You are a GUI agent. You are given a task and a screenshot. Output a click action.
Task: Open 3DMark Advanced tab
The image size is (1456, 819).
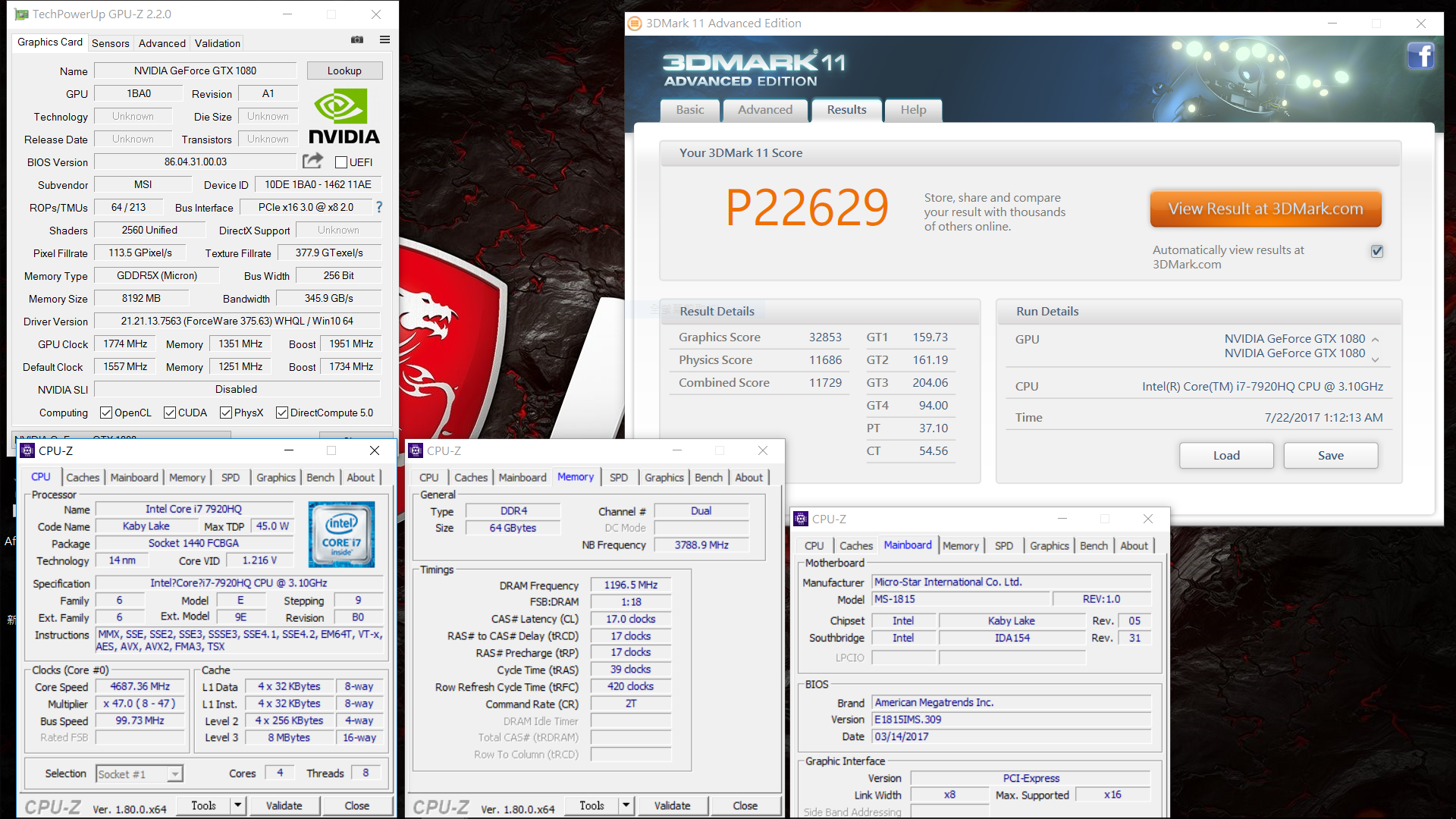[765, 110]
